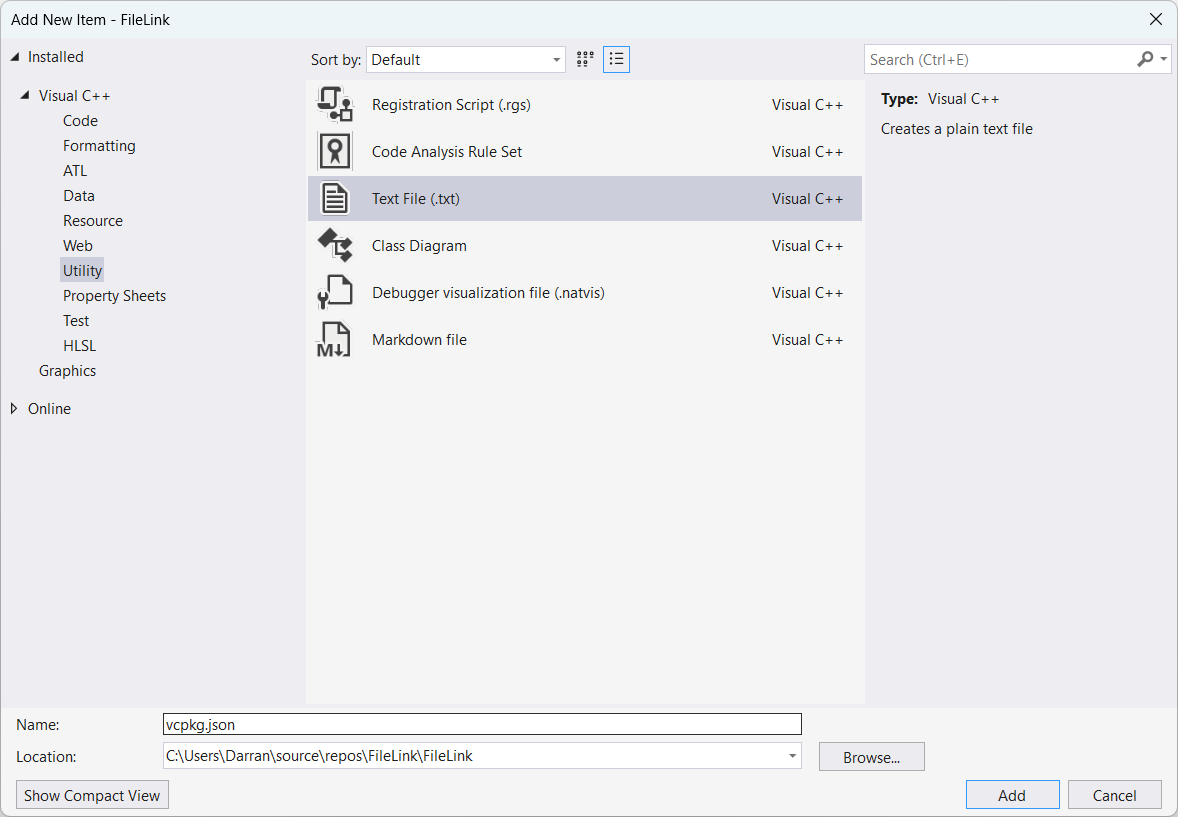Click Show Compact View button
The height and width of the screenshot is (817, 1178).
coord(92,795)
